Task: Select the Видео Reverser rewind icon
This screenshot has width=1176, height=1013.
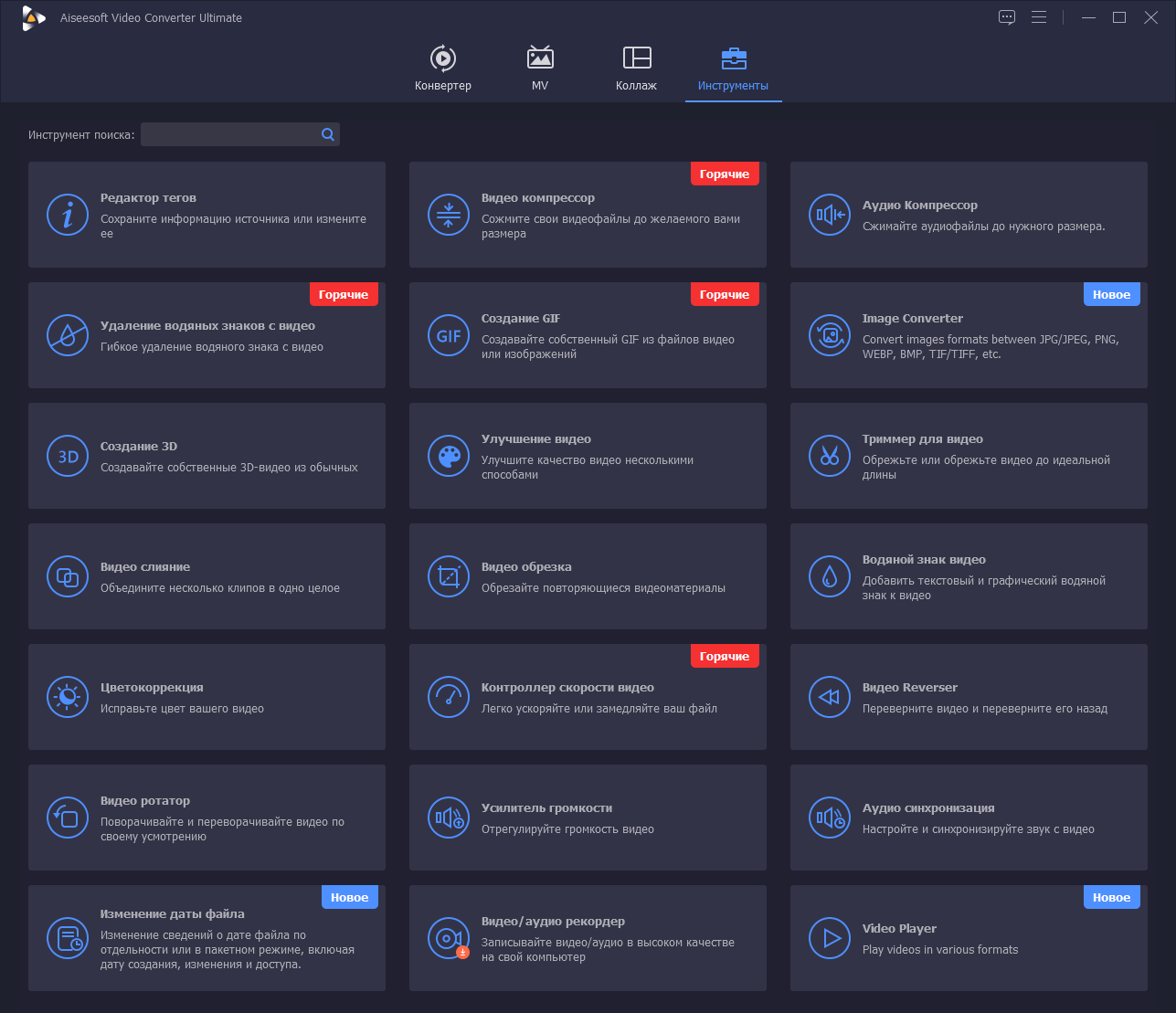Action: 830,697
